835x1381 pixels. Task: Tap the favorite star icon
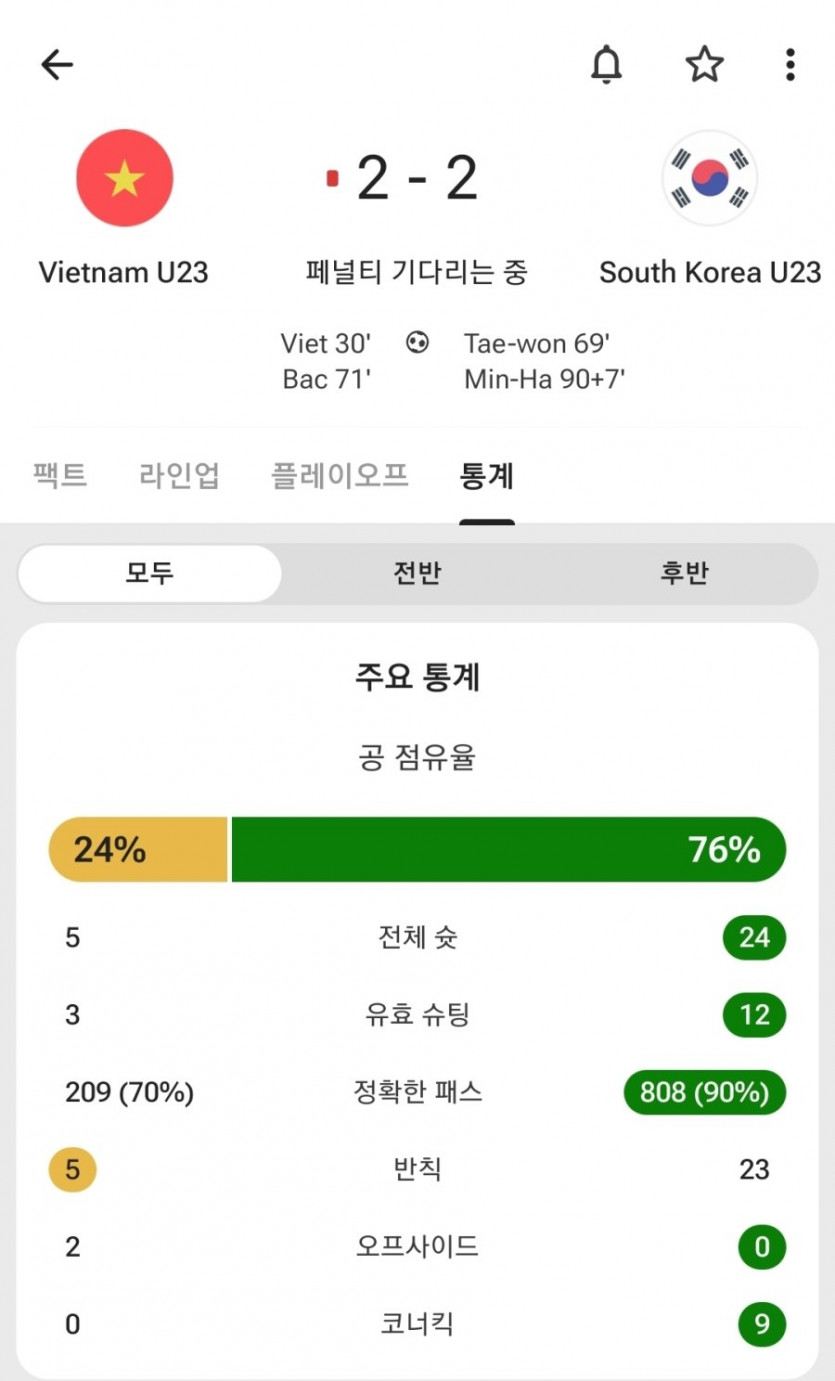704,65
